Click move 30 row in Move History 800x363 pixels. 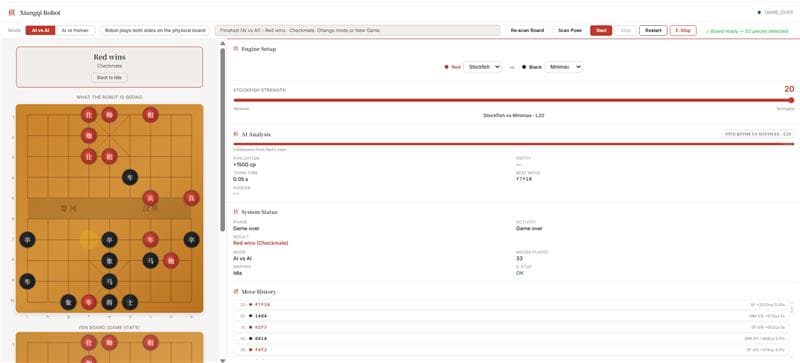(x=511, y=338)
